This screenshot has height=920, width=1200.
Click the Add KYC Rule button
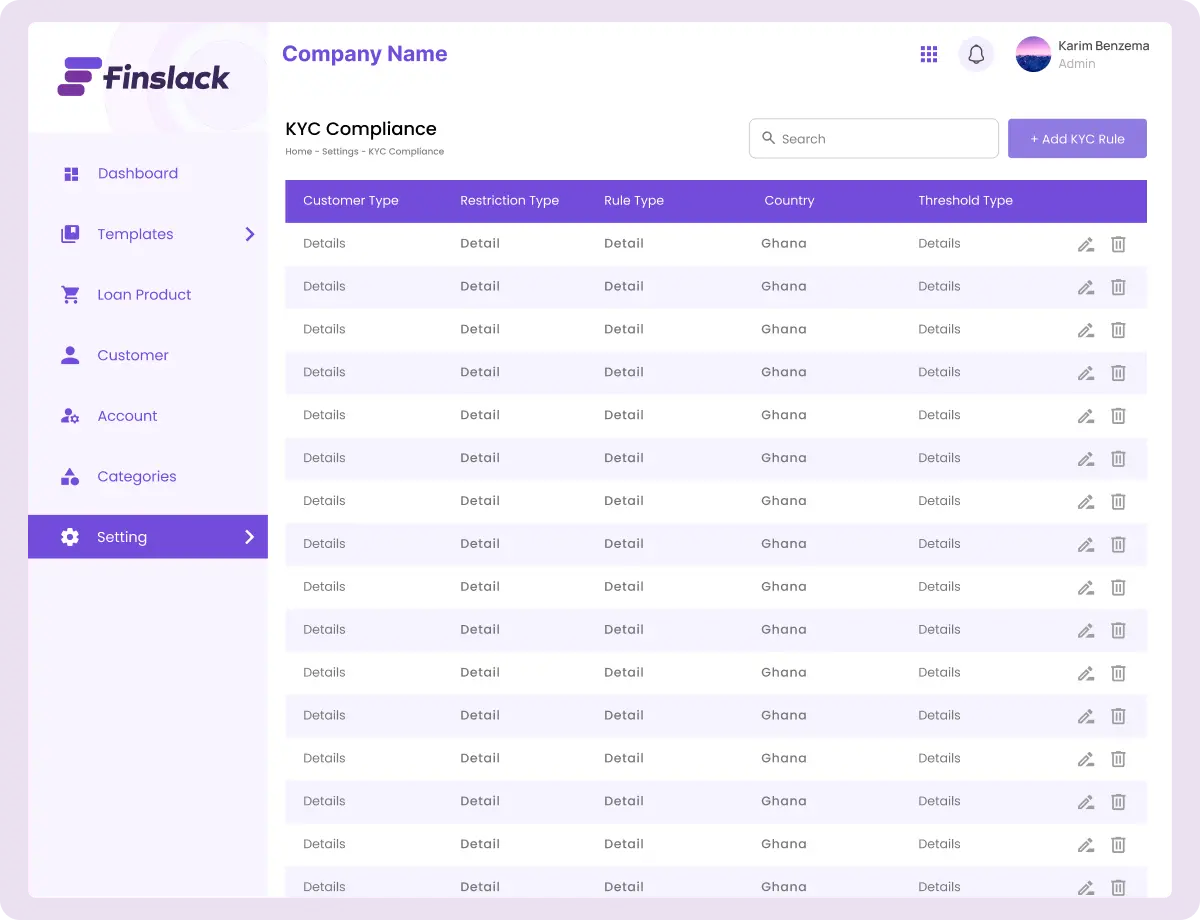pos(1077,139)
